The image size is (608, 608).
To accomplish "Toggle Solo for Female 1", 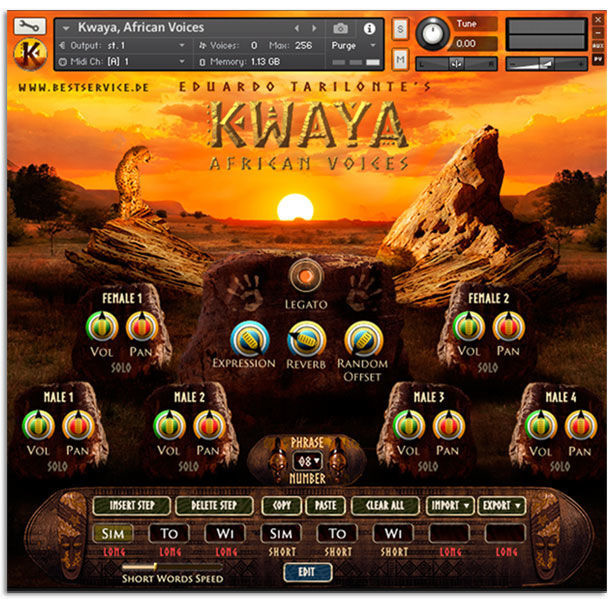I will coord(121,368).
